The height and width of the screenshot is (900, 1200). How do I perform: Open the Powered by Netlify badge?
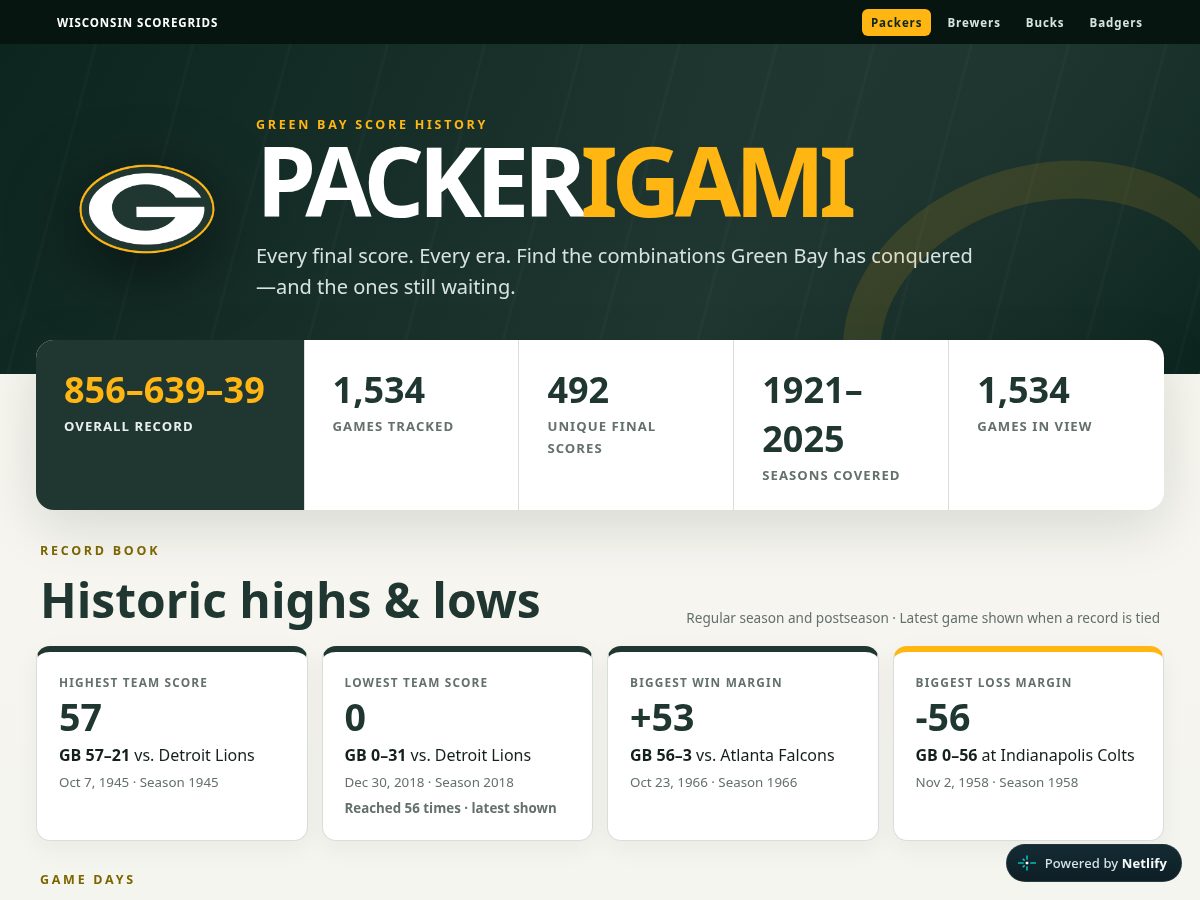tap(1094, 863)
